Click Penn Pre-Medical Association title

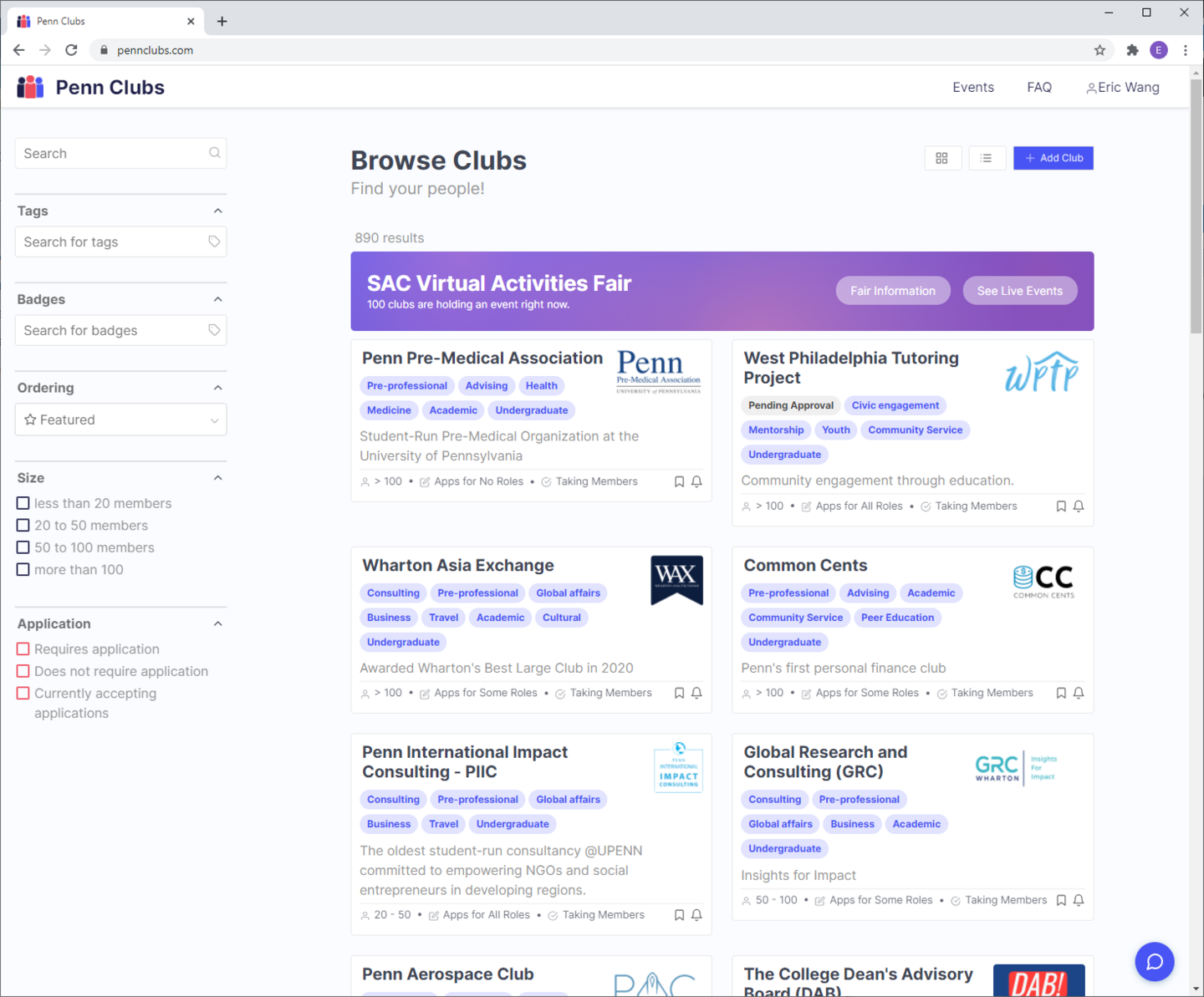click(482, 358)
